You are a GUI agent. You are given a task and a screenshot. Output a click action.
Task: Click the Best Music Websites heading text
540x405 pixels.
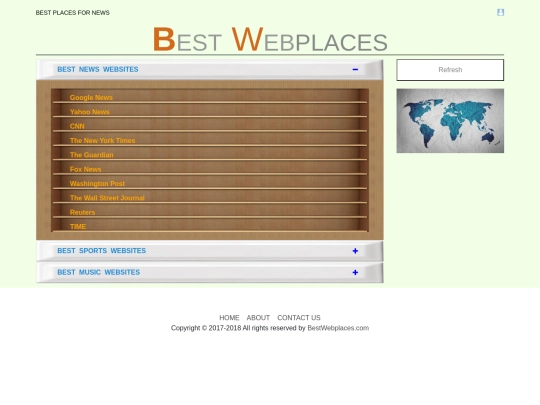98,272
